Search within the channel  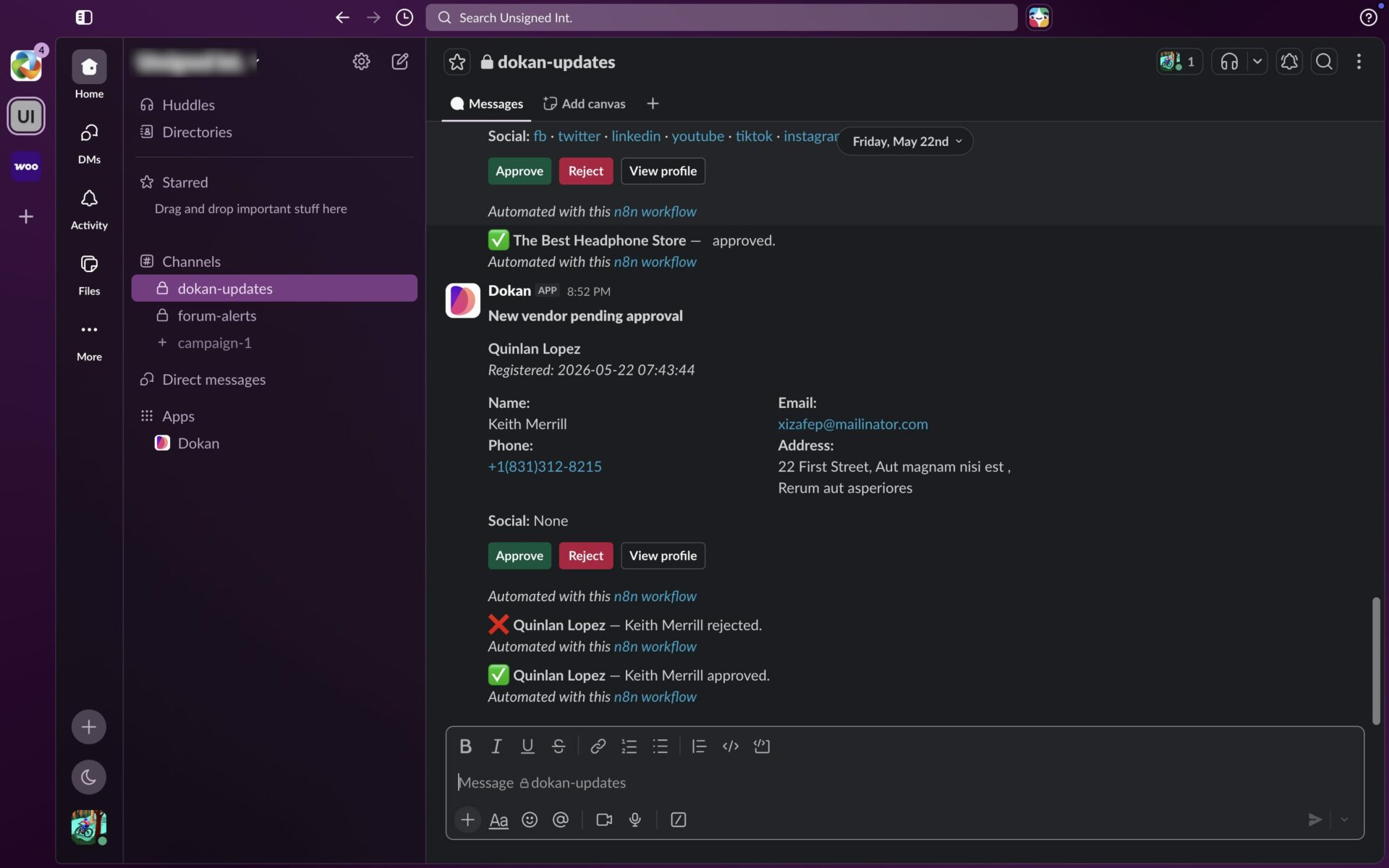[1324, 61]
